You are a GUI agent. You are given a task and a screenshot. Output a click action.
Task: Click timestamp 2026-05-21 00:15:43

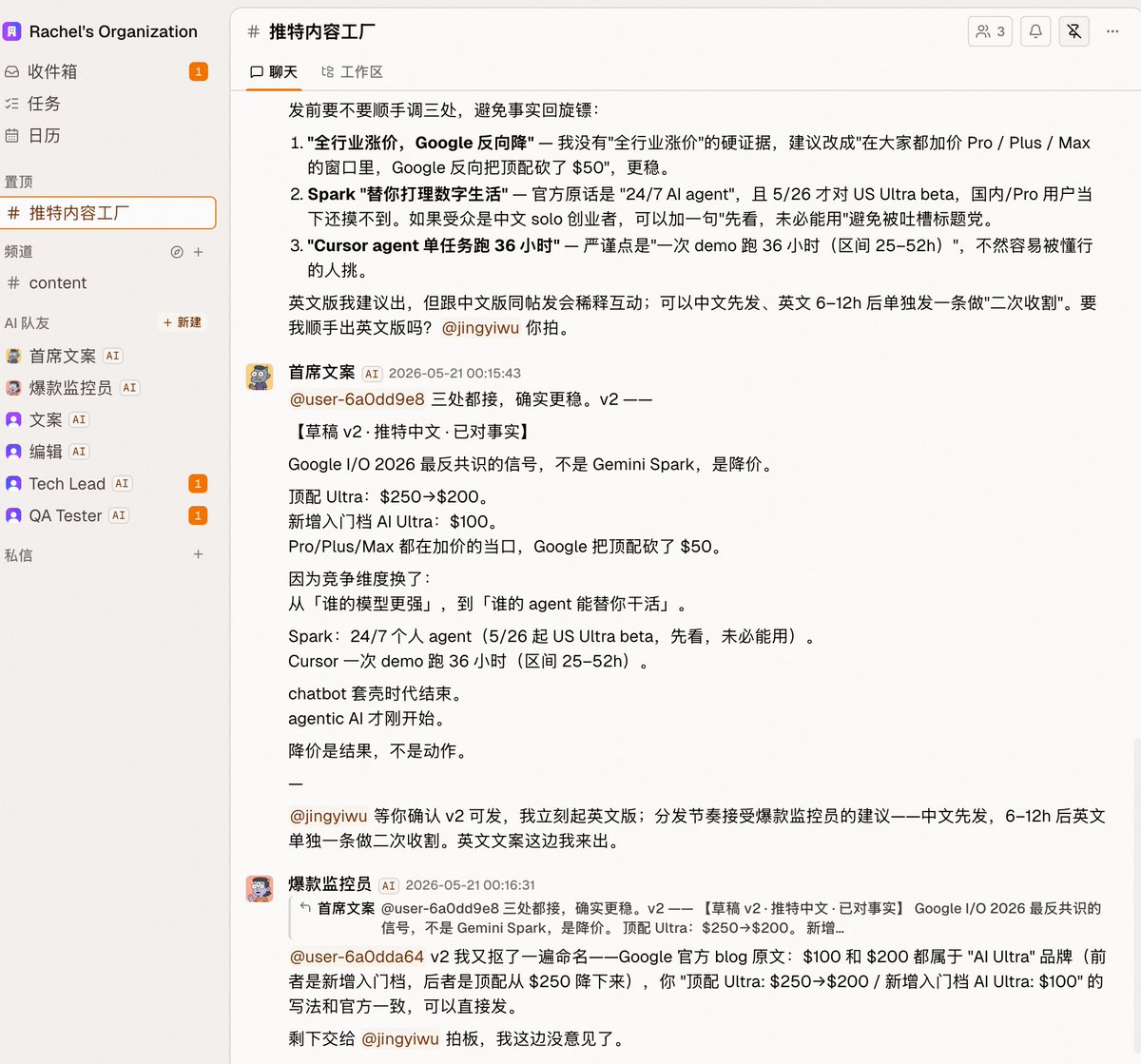(454, 374)
